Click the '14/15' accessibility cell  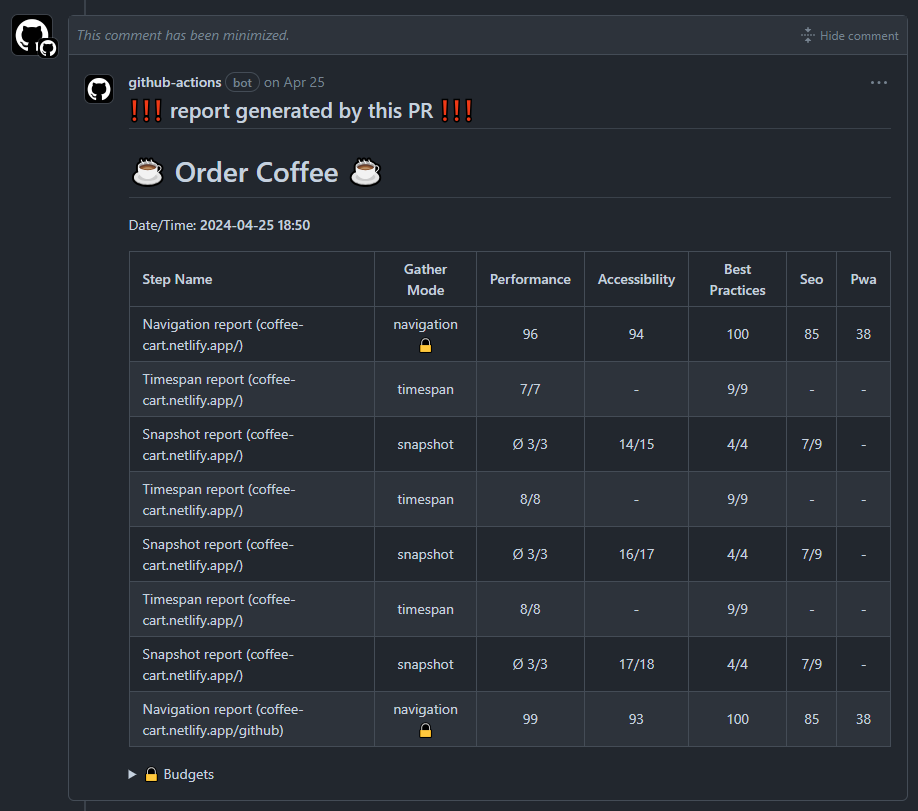tap(636, 444)
